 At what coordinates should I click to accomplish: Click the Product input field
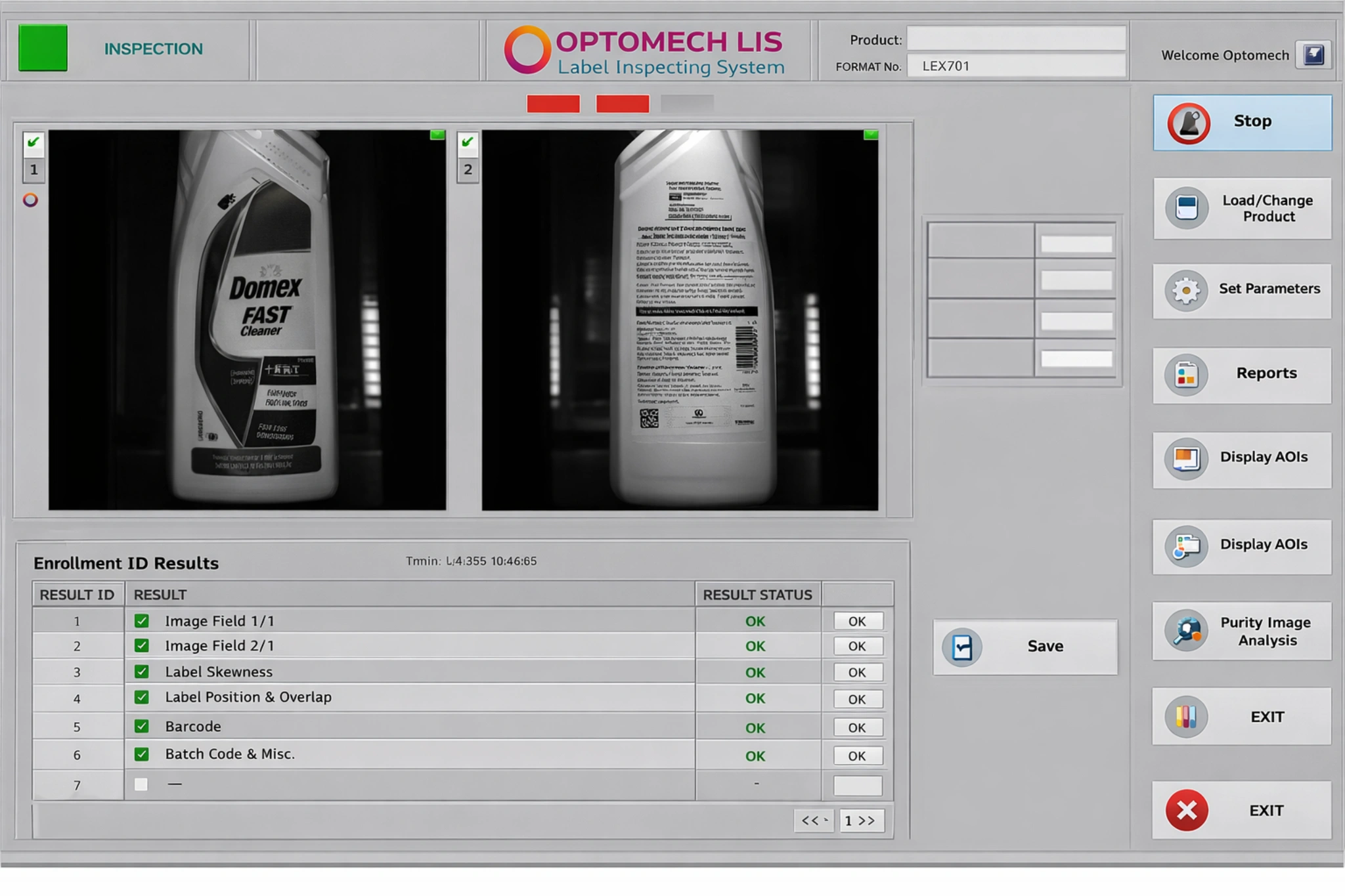click(x=1017, y=38)
